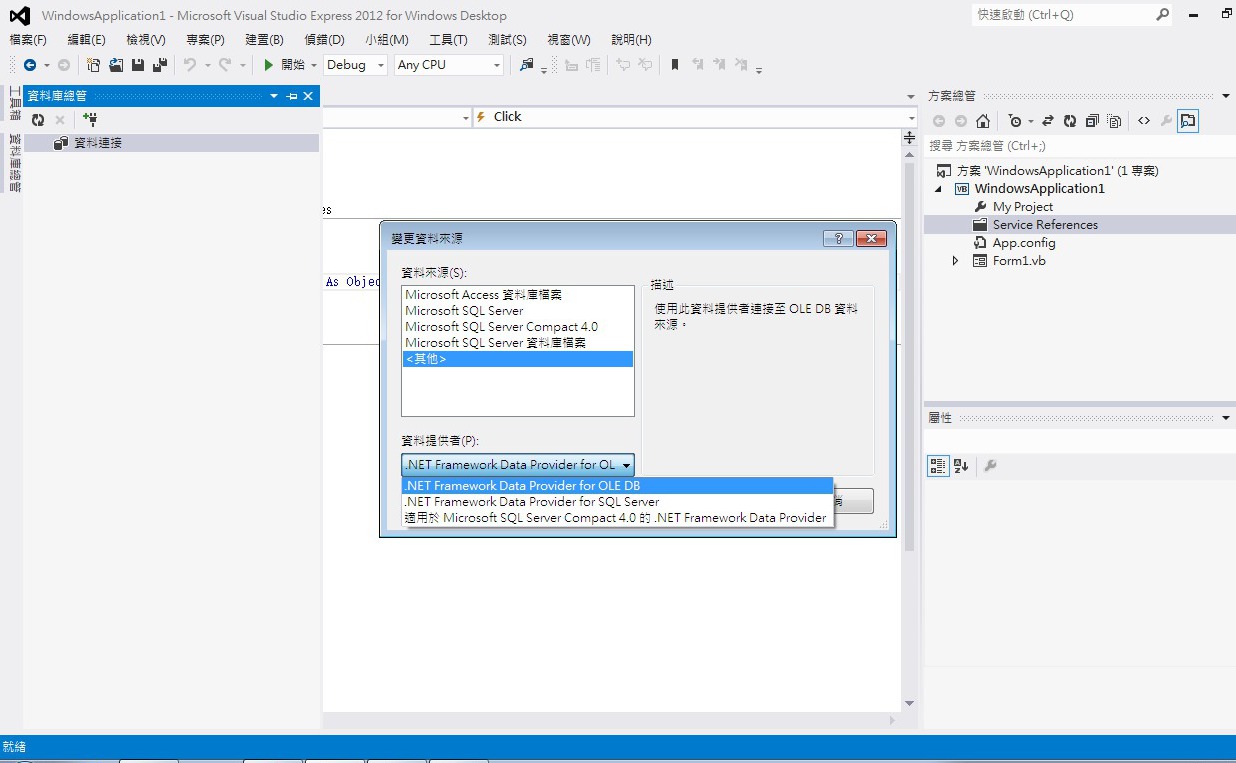Click the single-disk Save icon in toolbar
The image size is (1236, 763).
138,65
